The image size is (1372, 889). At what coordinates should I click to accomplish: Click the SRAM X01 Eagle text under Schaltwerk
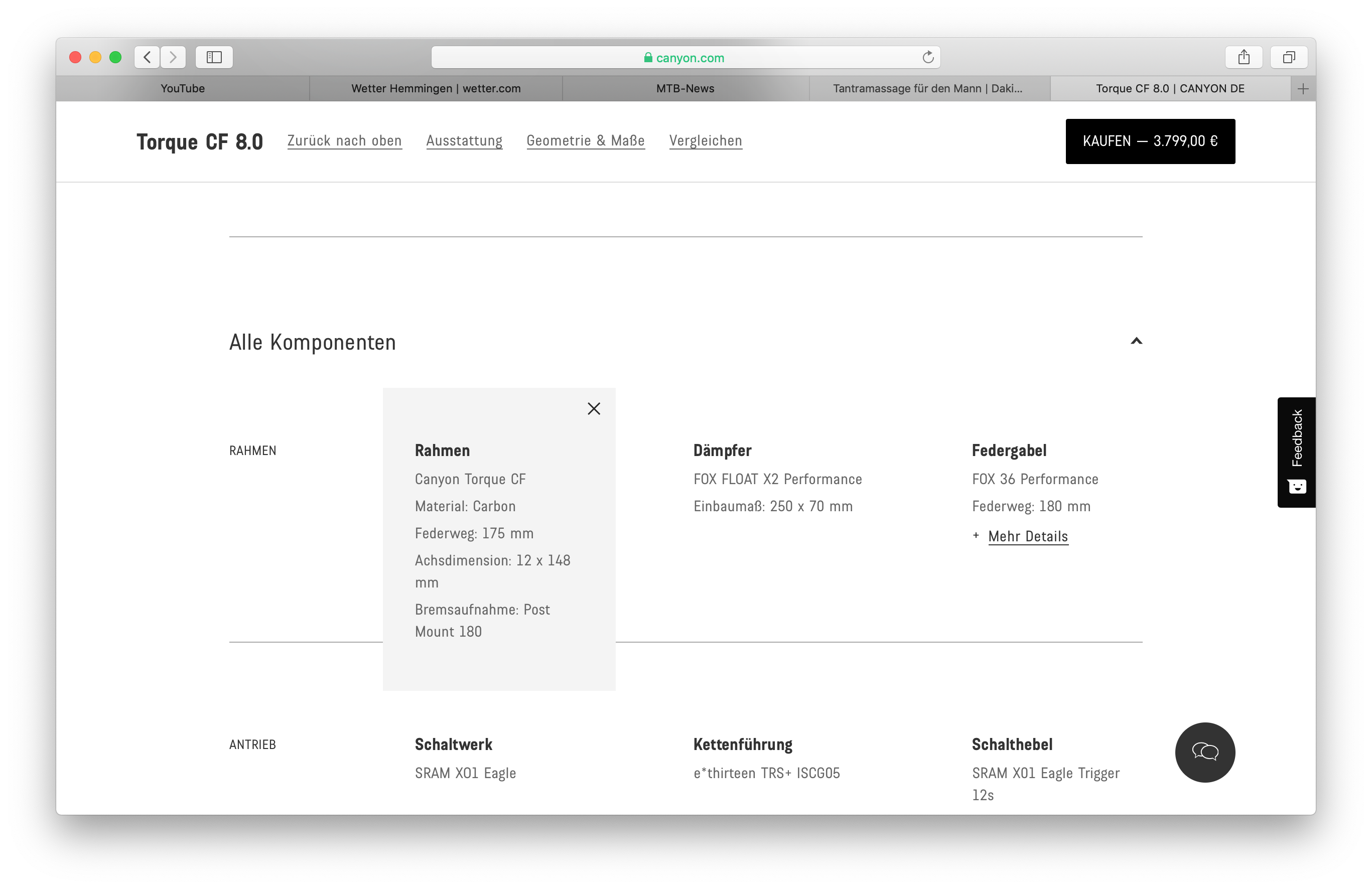pyautogui.click(x=465, y=773)
